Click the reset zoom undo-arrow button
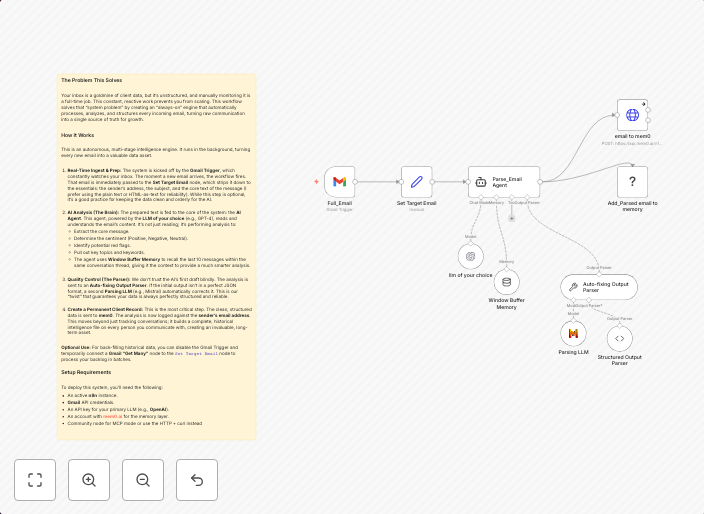The height and width of the screenshot is (514, 704). [197, 480]
